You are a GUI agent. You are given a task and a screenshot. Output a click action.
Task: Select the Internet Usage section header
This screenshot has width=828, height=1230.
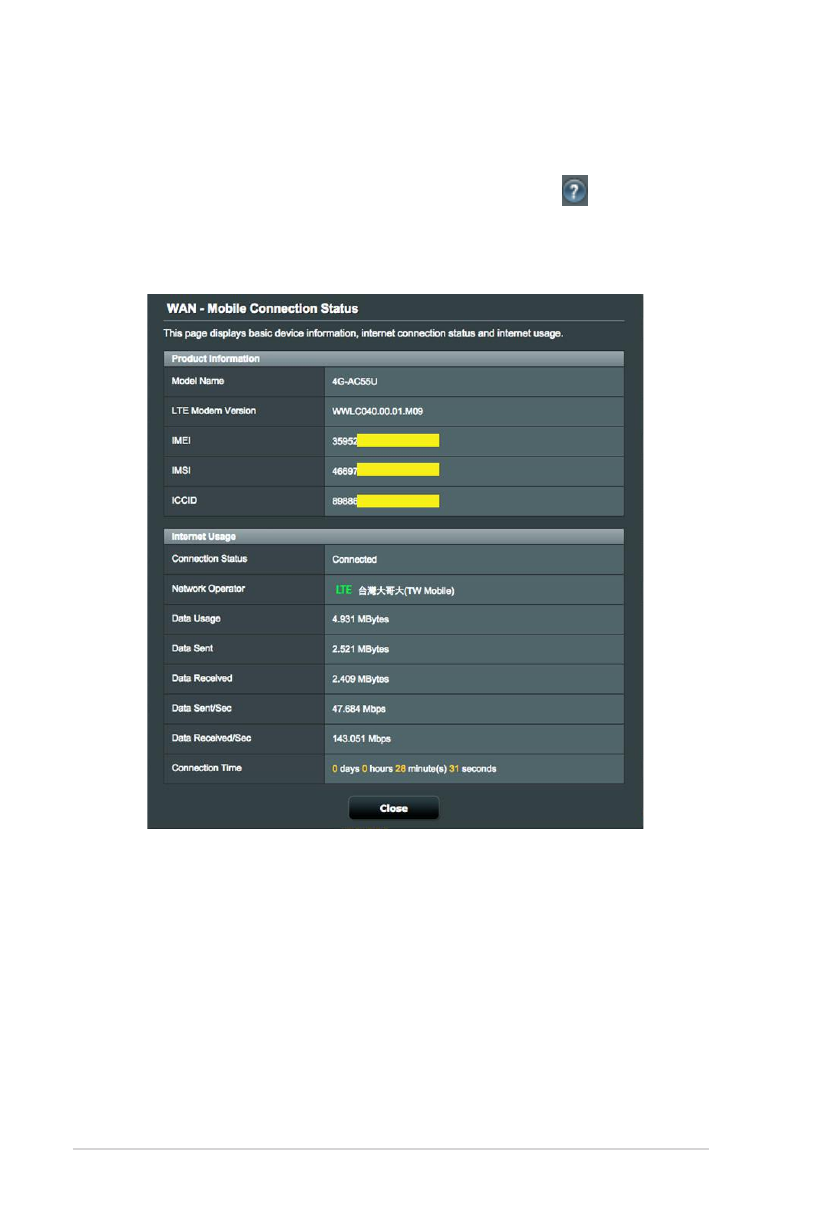click(203, 537)
